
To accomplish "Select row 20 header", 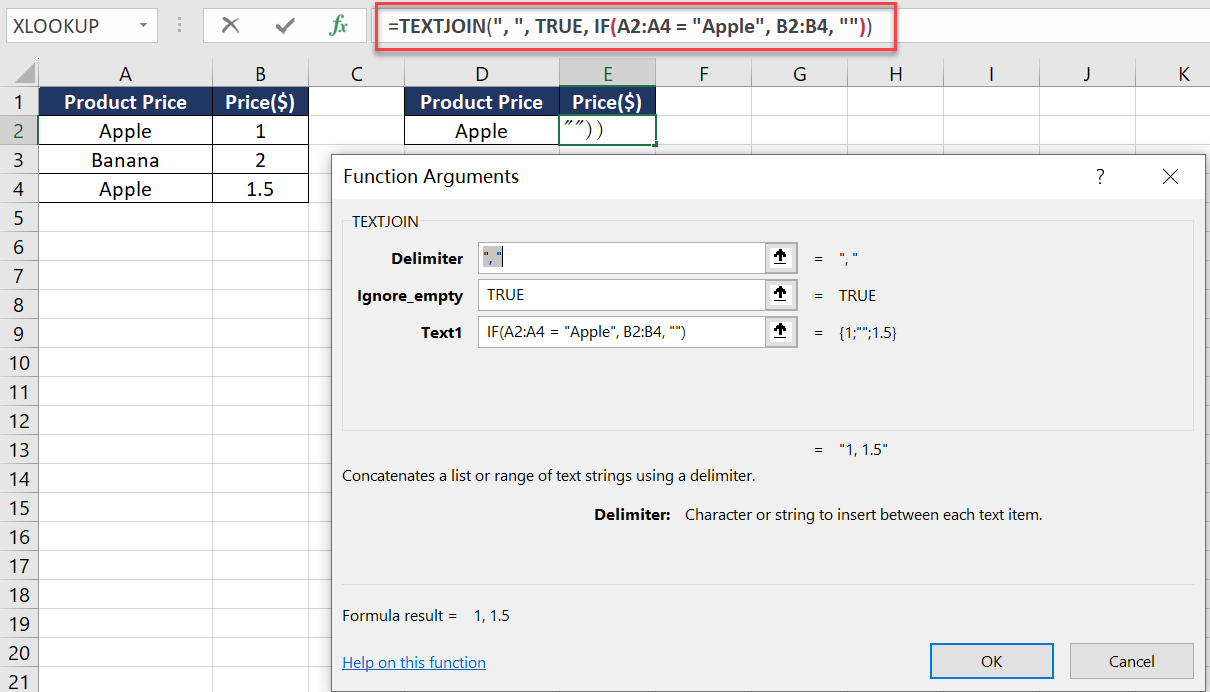I will 19,653.
